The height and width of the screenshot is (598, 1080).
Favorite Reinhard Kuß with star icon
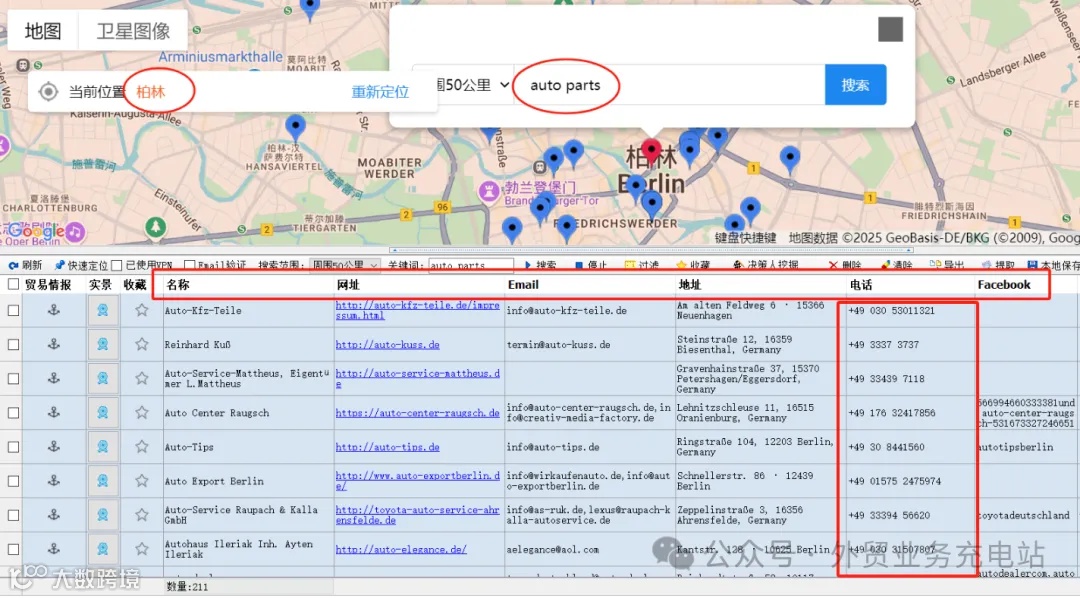click(141, 344)
